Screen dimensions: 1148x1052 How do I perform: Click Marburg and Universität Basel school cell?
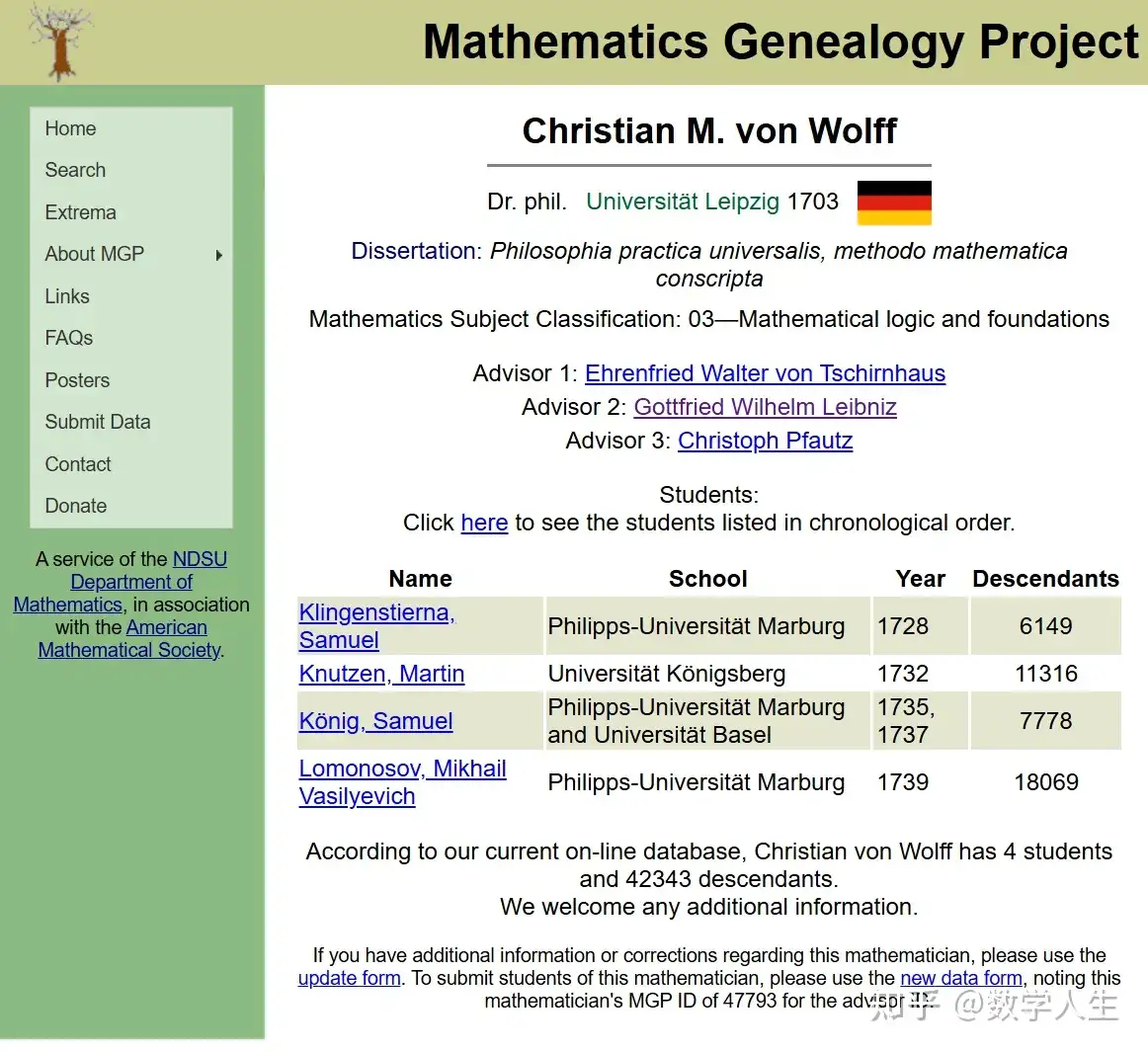[x=707, y=721]
